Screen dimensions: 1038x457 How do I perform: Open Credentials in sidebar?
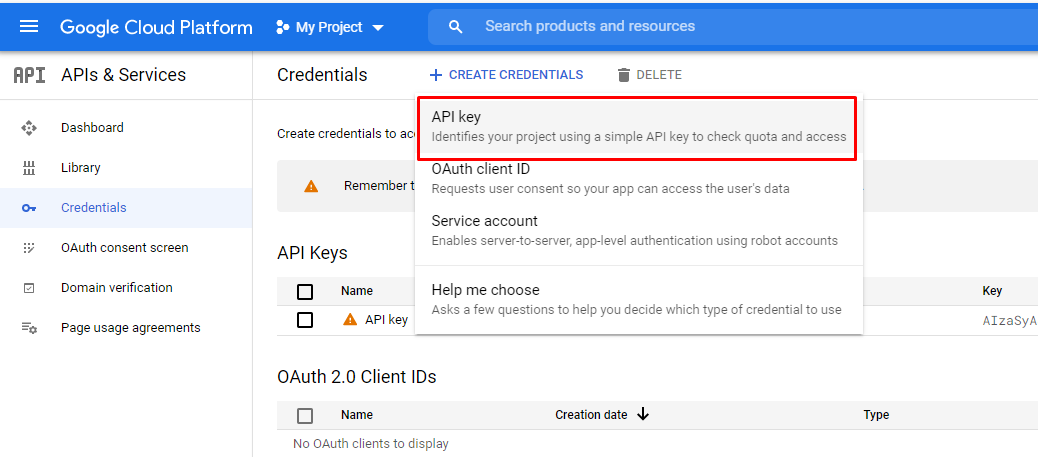click(x=126, y=208)
